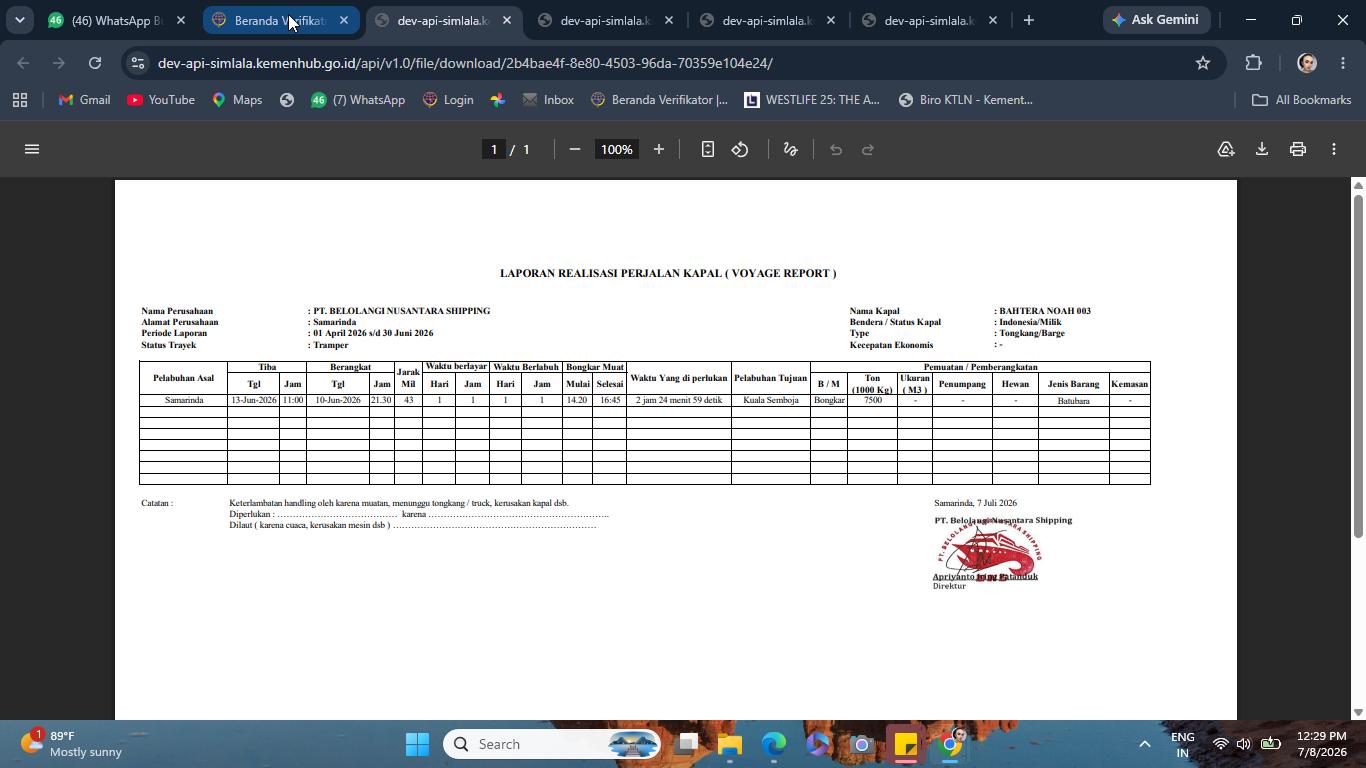Open the Gmail bookmark

85,100
